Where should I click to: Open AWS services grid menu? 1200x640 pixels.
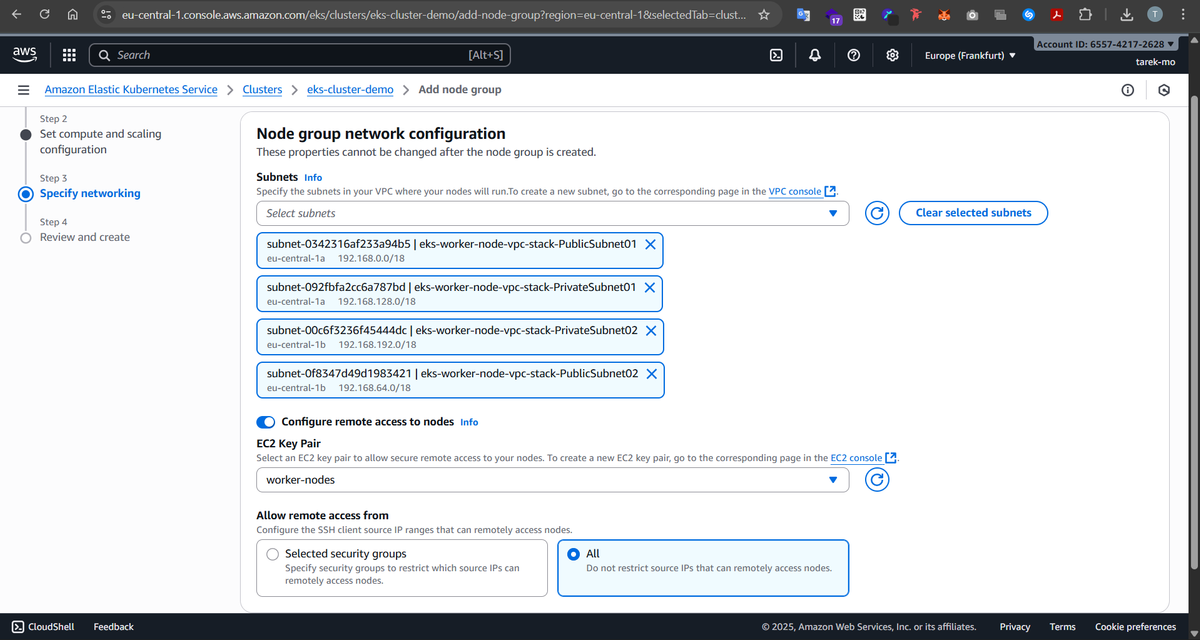coord(69,55)
